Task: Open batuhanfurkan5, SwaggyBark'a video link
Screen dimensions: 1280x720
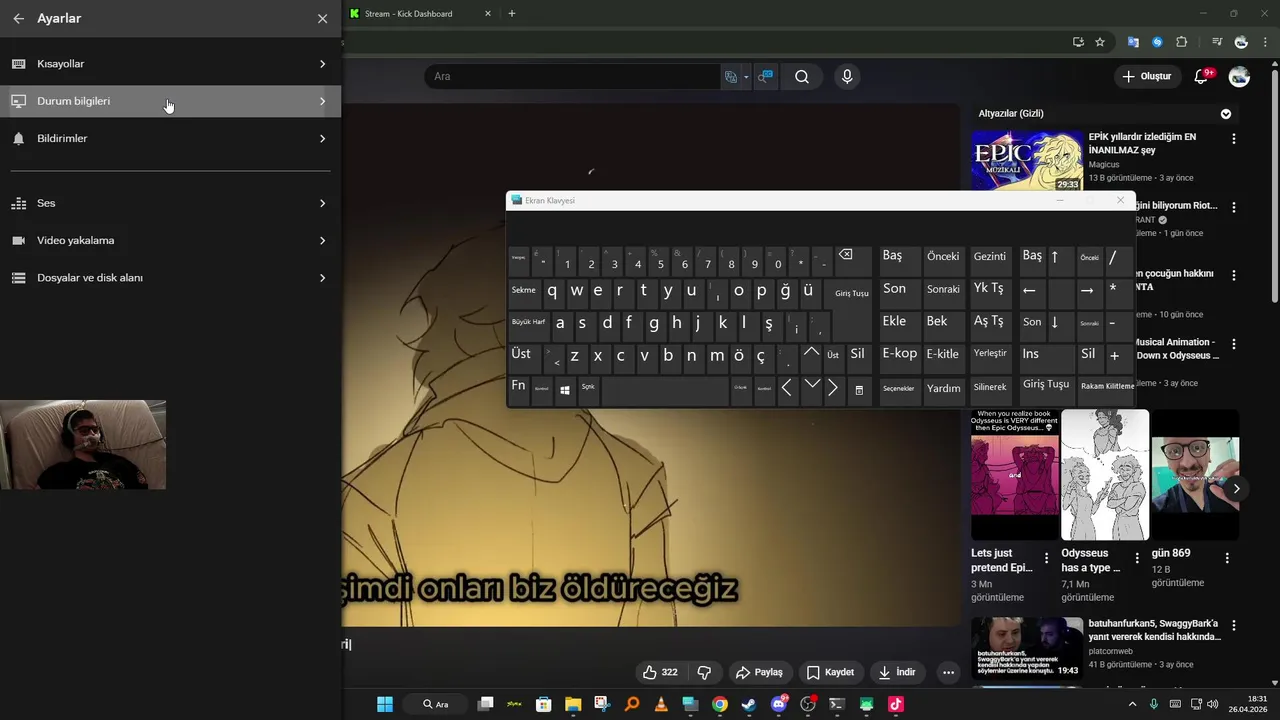Action: coord(1154,630)
